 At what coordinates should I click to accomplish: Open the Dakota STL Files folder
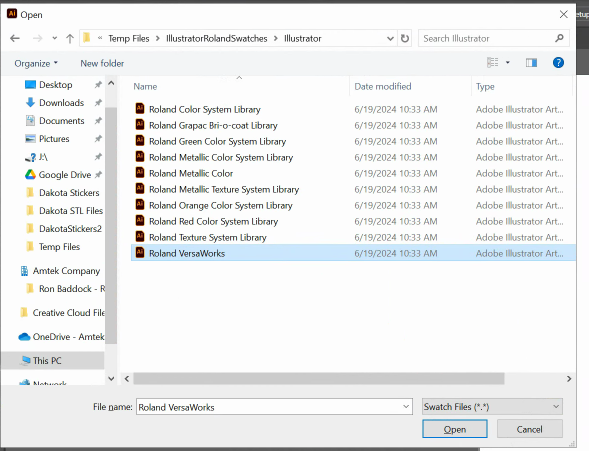click(71, 211)
